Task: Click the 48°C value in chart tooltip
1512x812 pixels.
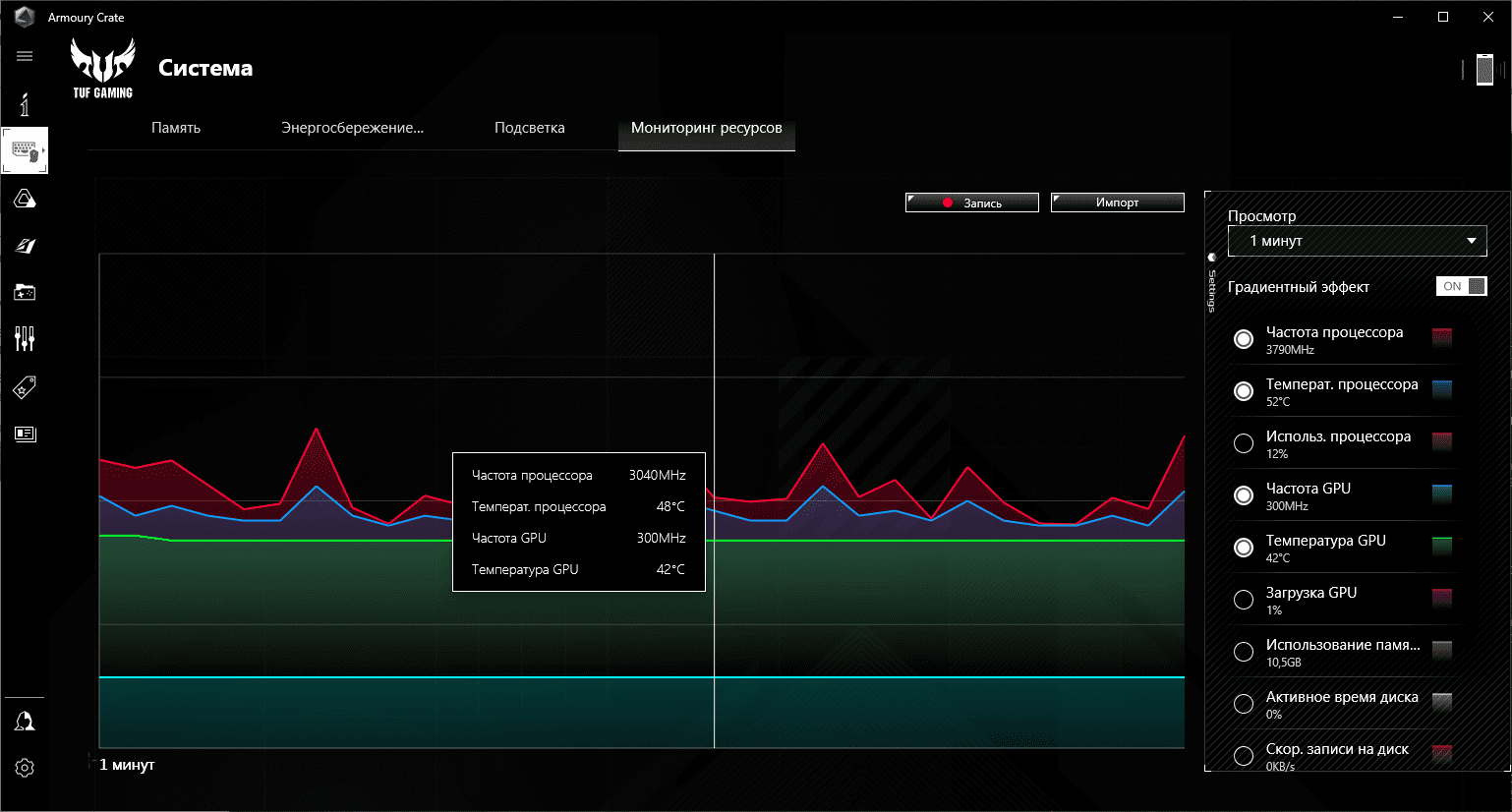Action: [670, 506]
